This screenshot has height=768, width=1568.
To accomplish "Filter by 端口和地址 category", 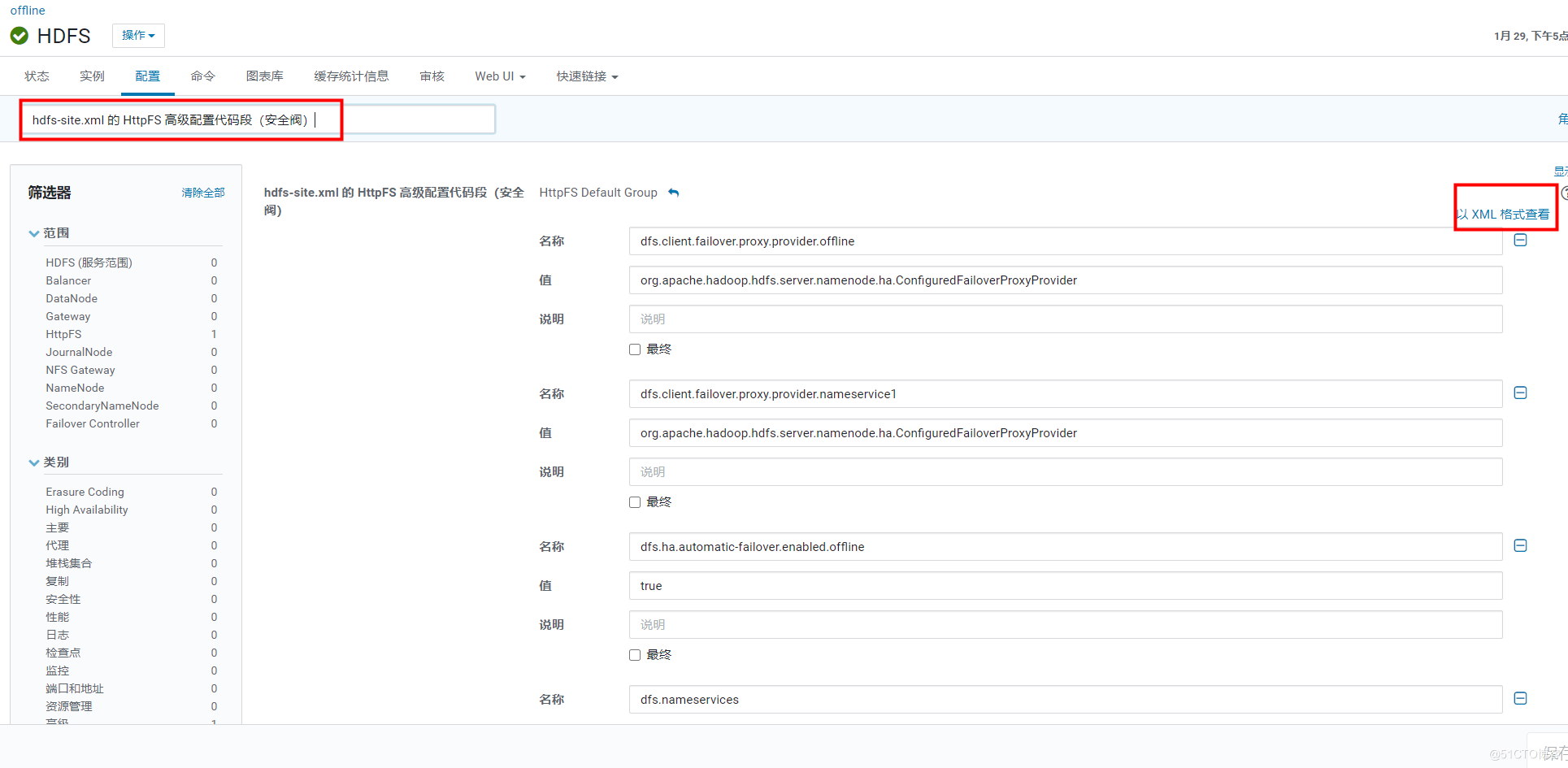I will 75,688.
